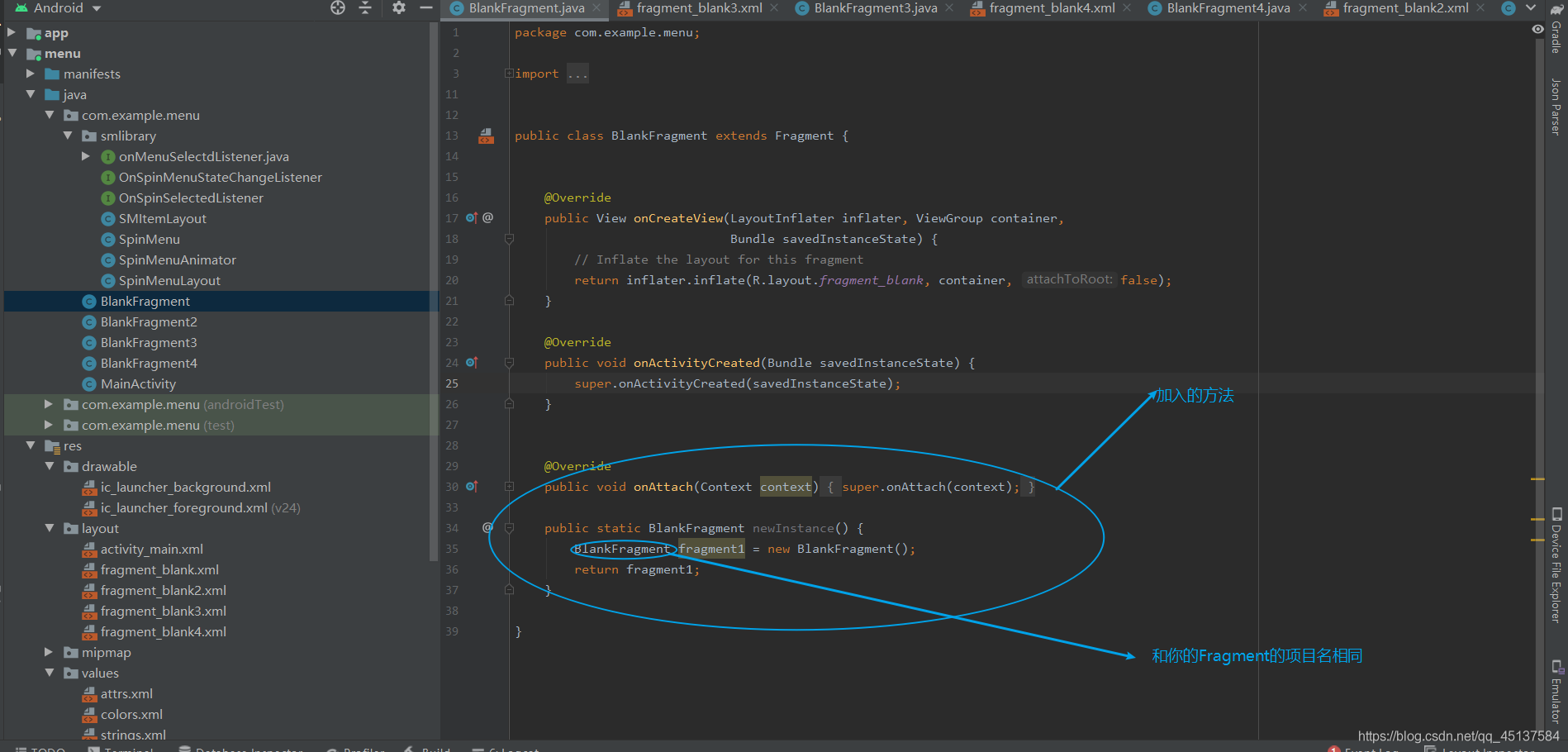Screen dimensions: 1568x752
Task: Expand the mipmap folder
Action: [x=49, y=652]
